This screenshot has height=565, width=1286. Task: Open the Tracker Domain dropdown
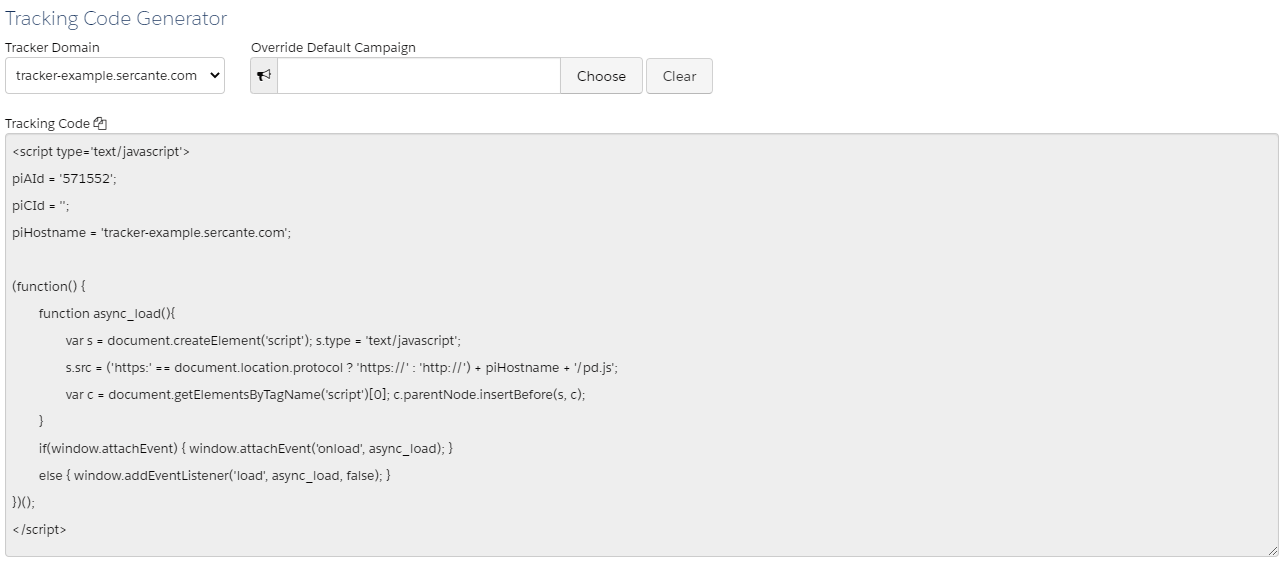pos(115,76)
